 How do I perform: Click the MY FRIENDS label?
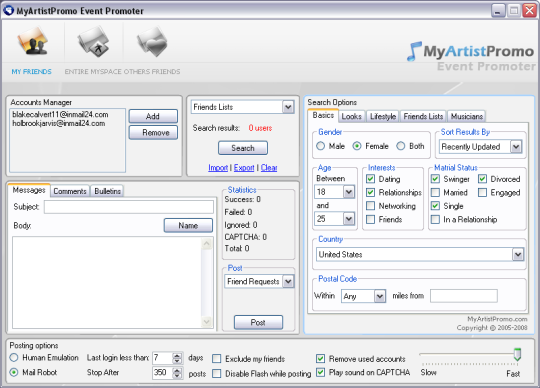click(x=31, y=72)
